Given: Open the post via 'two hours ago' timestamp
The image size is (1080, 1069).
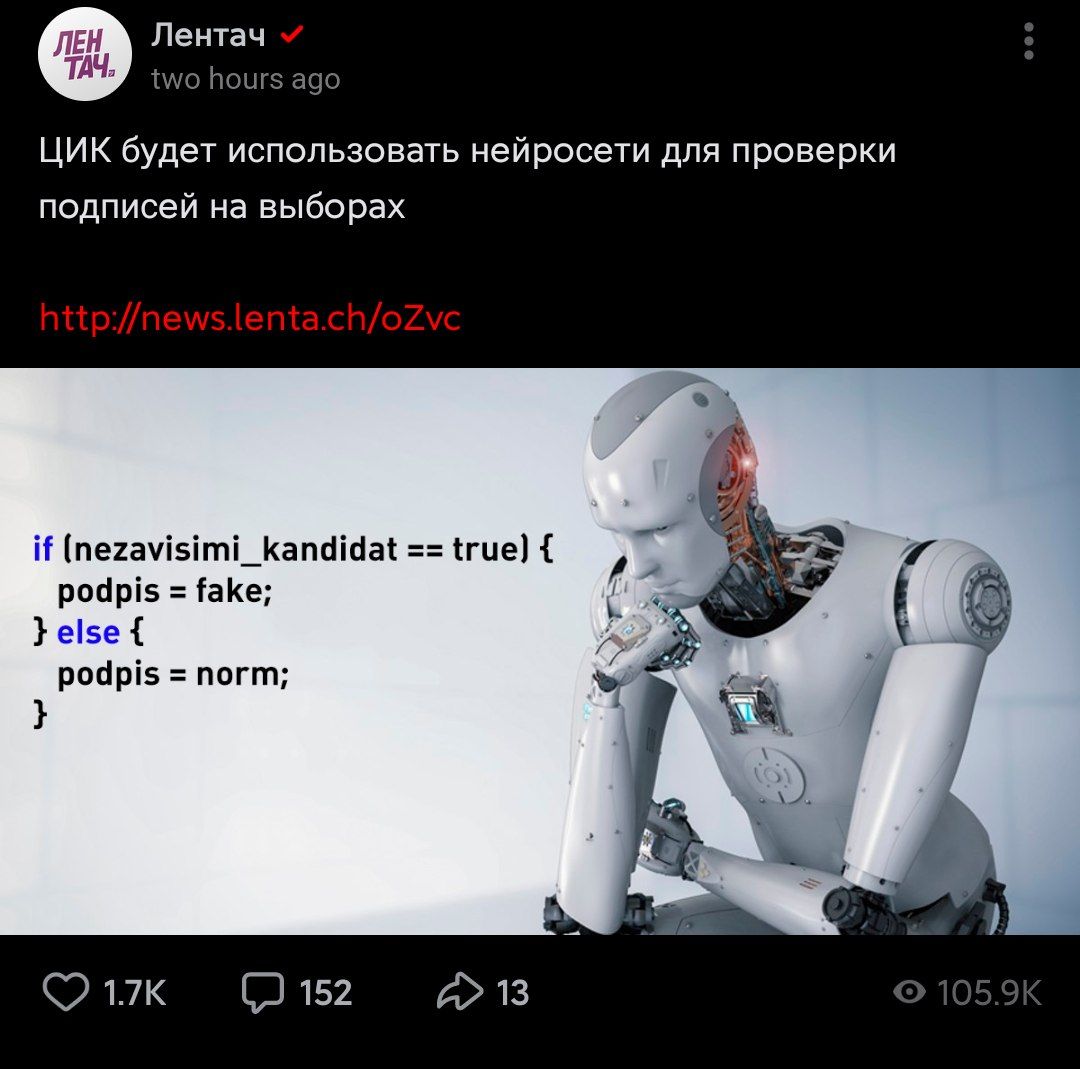Looking at the screenshot, I should pos(246,79).
